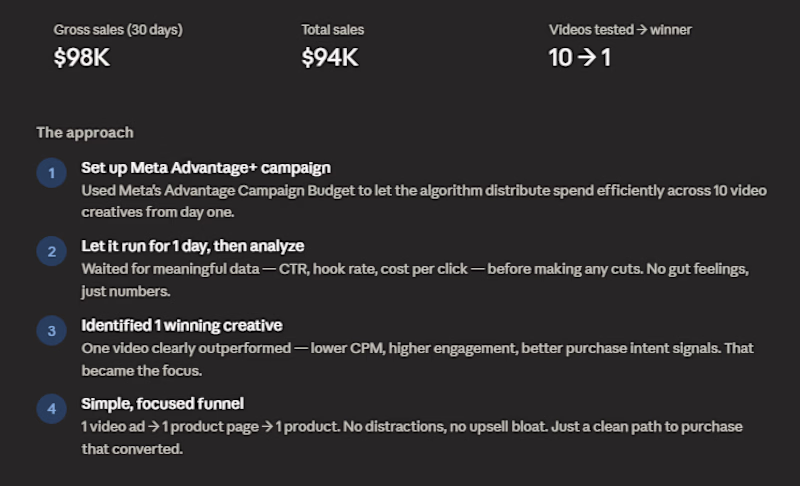Image resolution: width=800 pixels, height=486 pixels.
Task: Open "Set up Meta Advantage+ campaign" step title
Action: (x=206, y=168)
